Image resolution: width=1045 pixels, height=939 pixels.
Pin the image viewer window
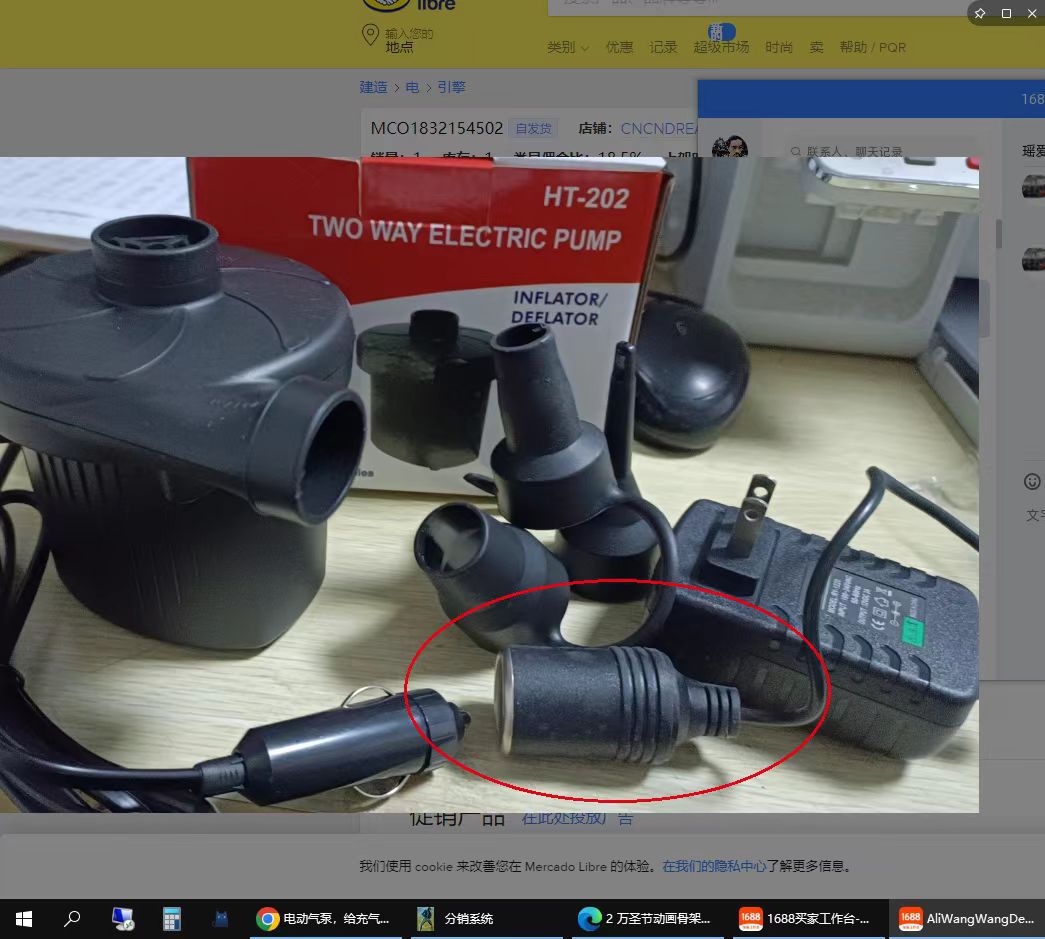(x=980, y=13)
